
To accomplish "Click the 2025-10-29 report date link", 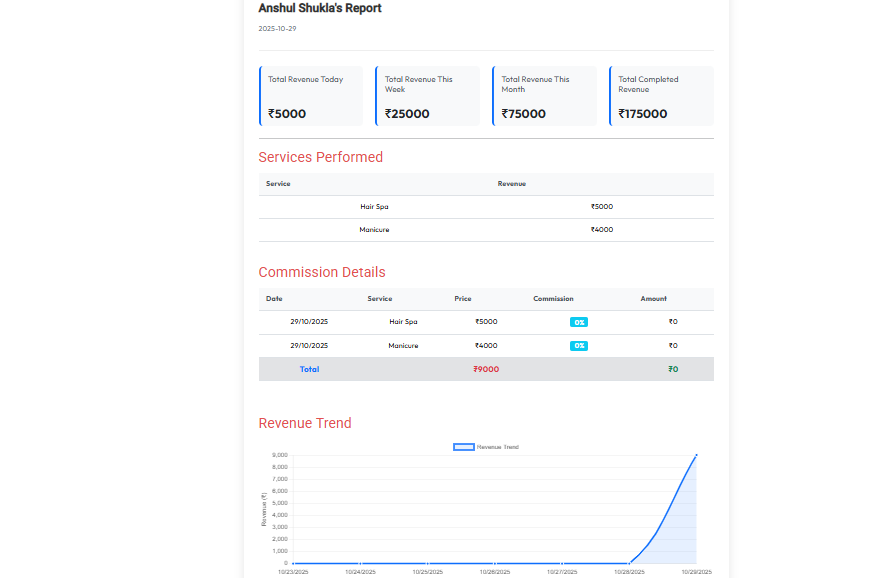I will point(276,28).
